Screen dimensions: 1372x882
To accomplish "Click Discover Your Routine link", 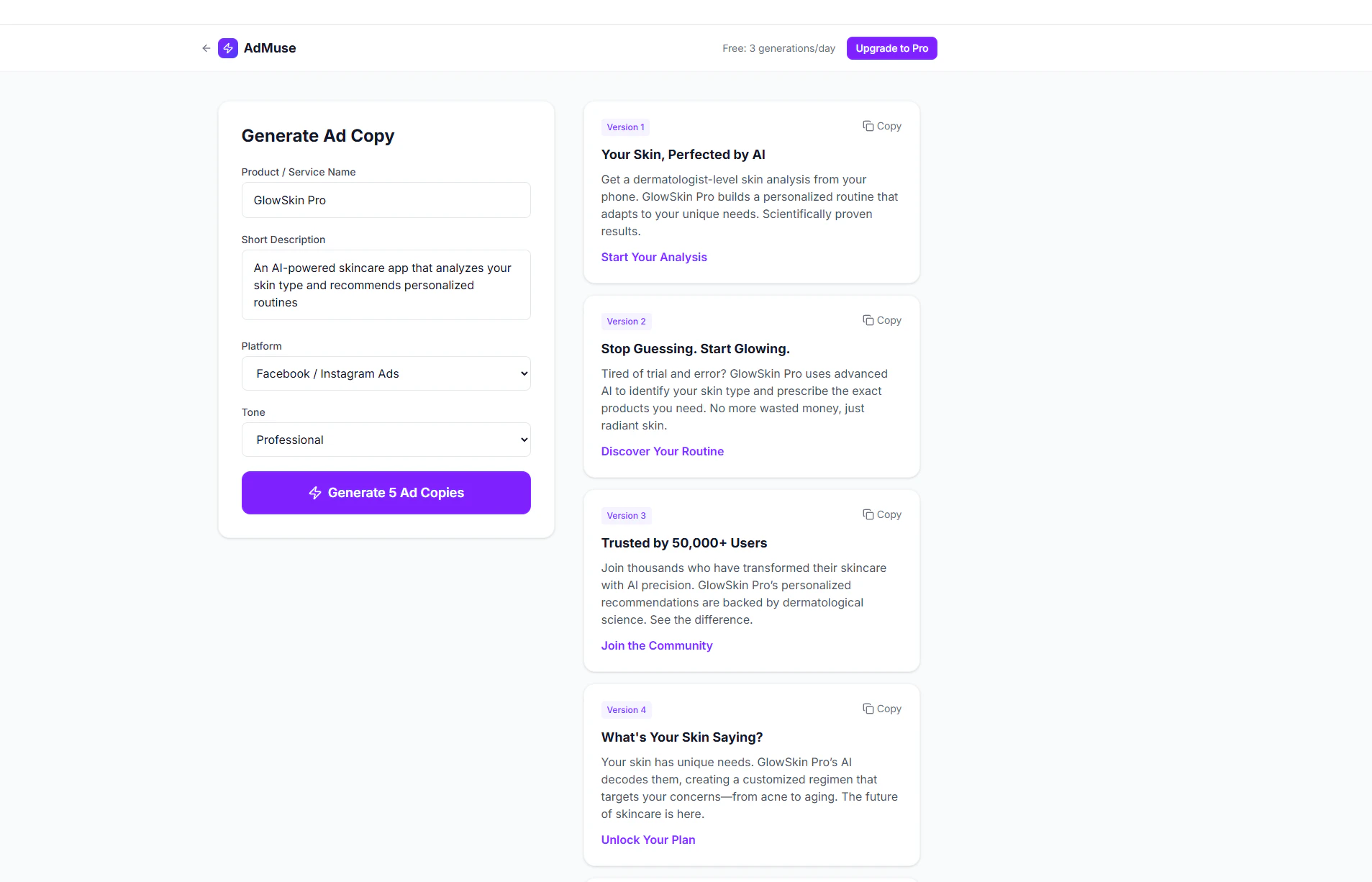I will [x=663, y=451].
